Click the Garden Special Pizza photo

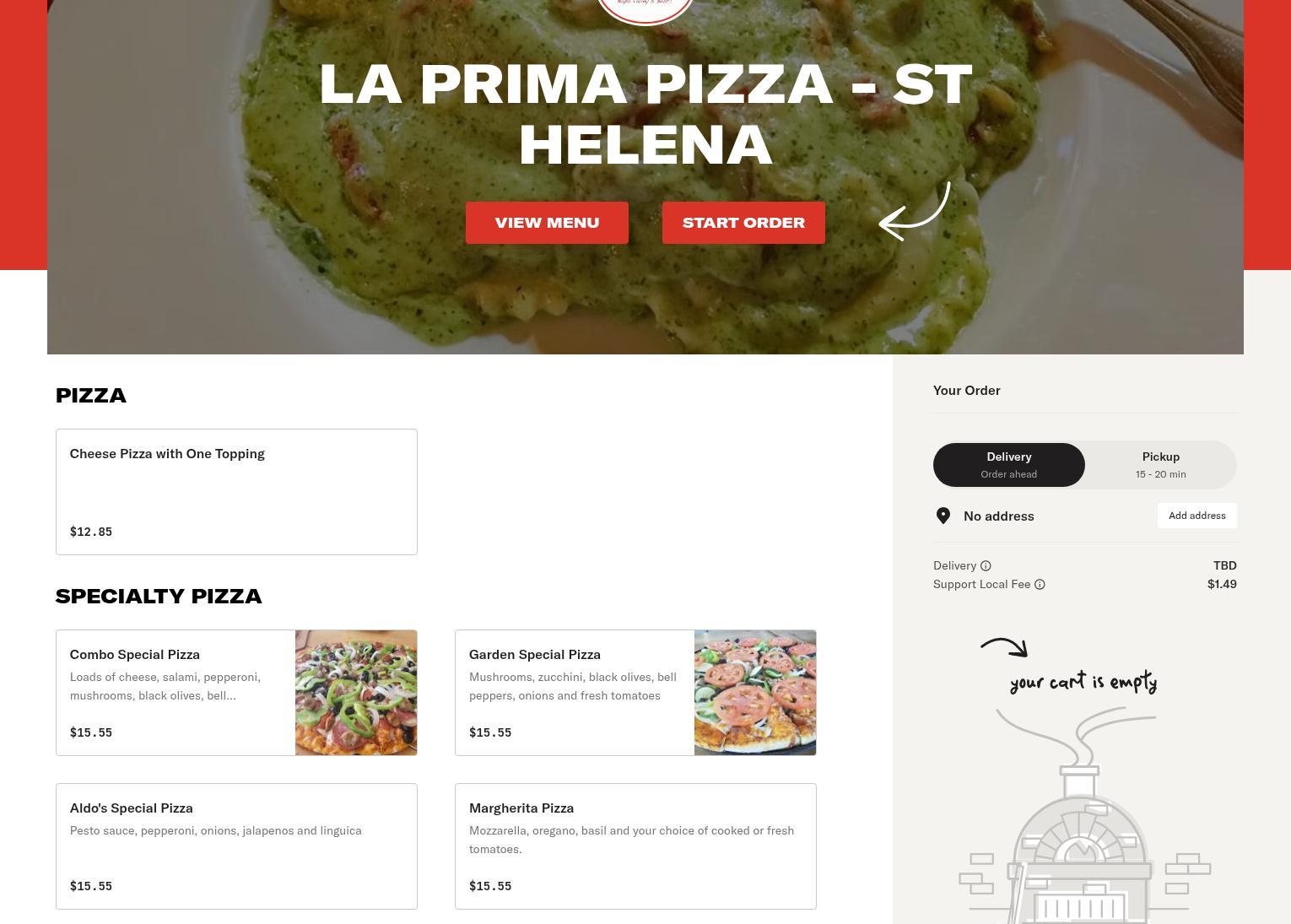(x=755, y=693)
